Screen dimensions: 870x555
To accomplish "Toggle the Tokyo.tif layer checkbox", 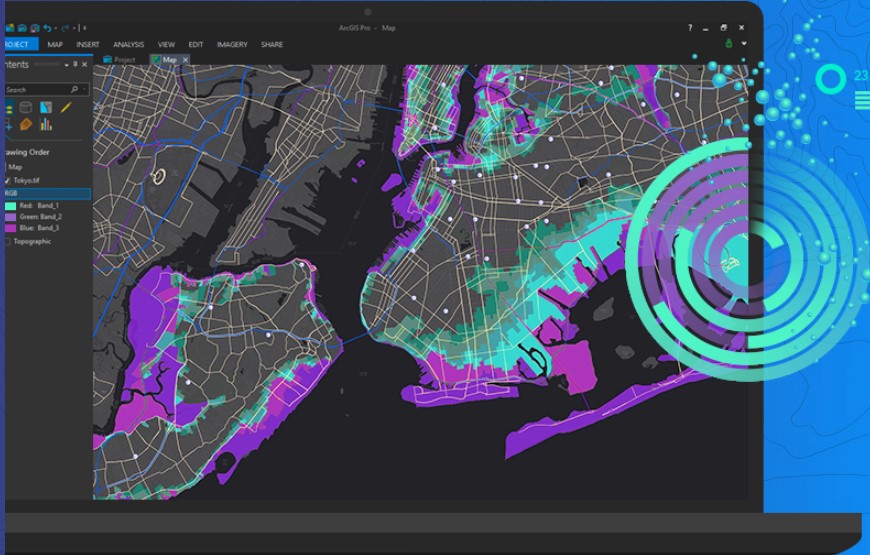I will (7, 180).
